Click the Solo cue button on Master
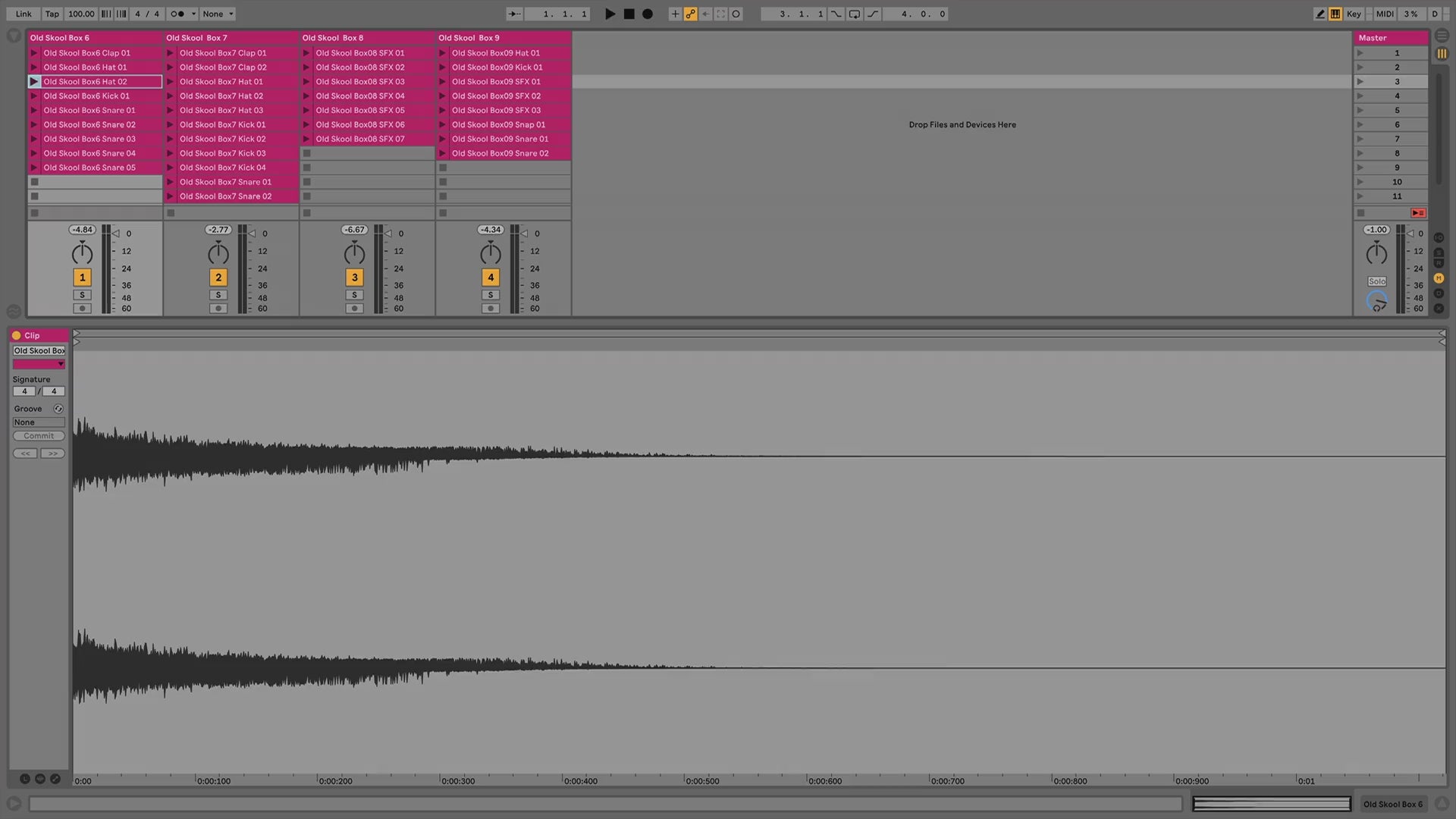 (x=1377, y=281)
